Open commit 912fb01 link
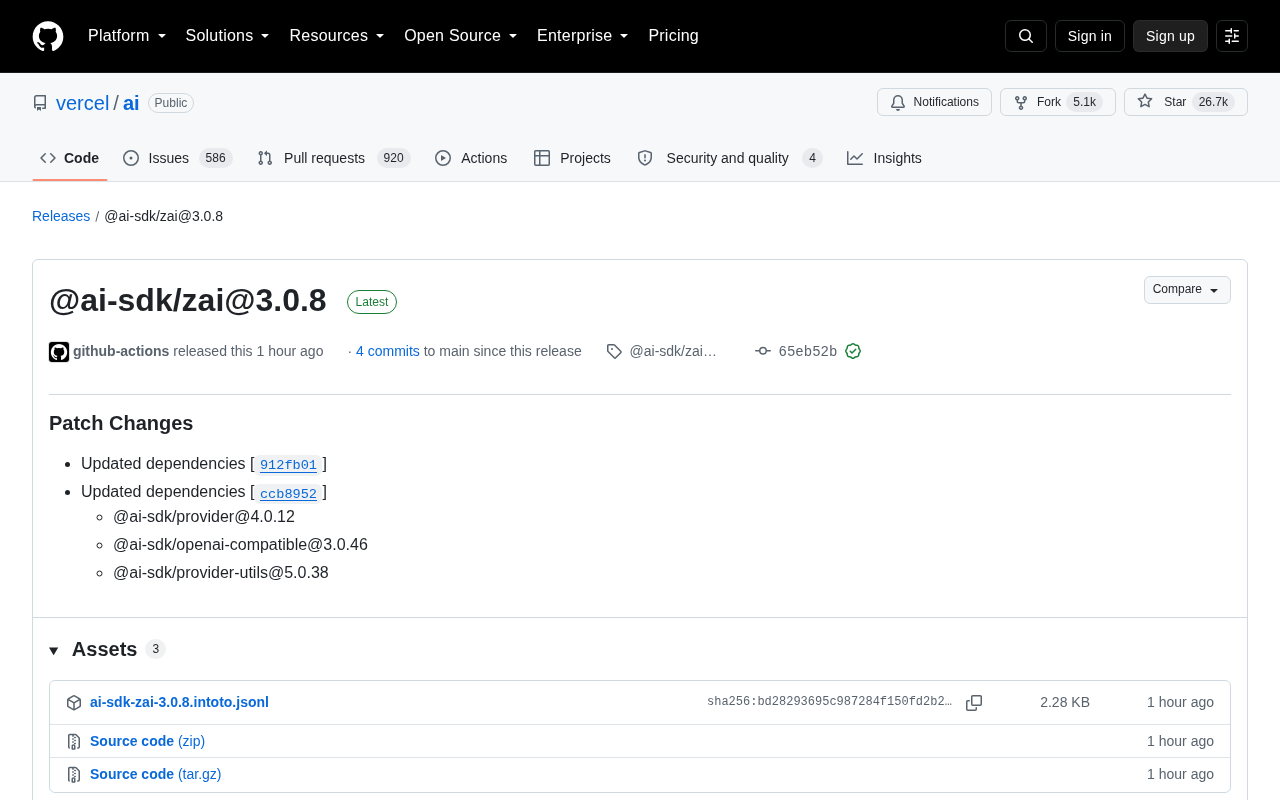1280x800 pixels. click(x=288, y=465)
